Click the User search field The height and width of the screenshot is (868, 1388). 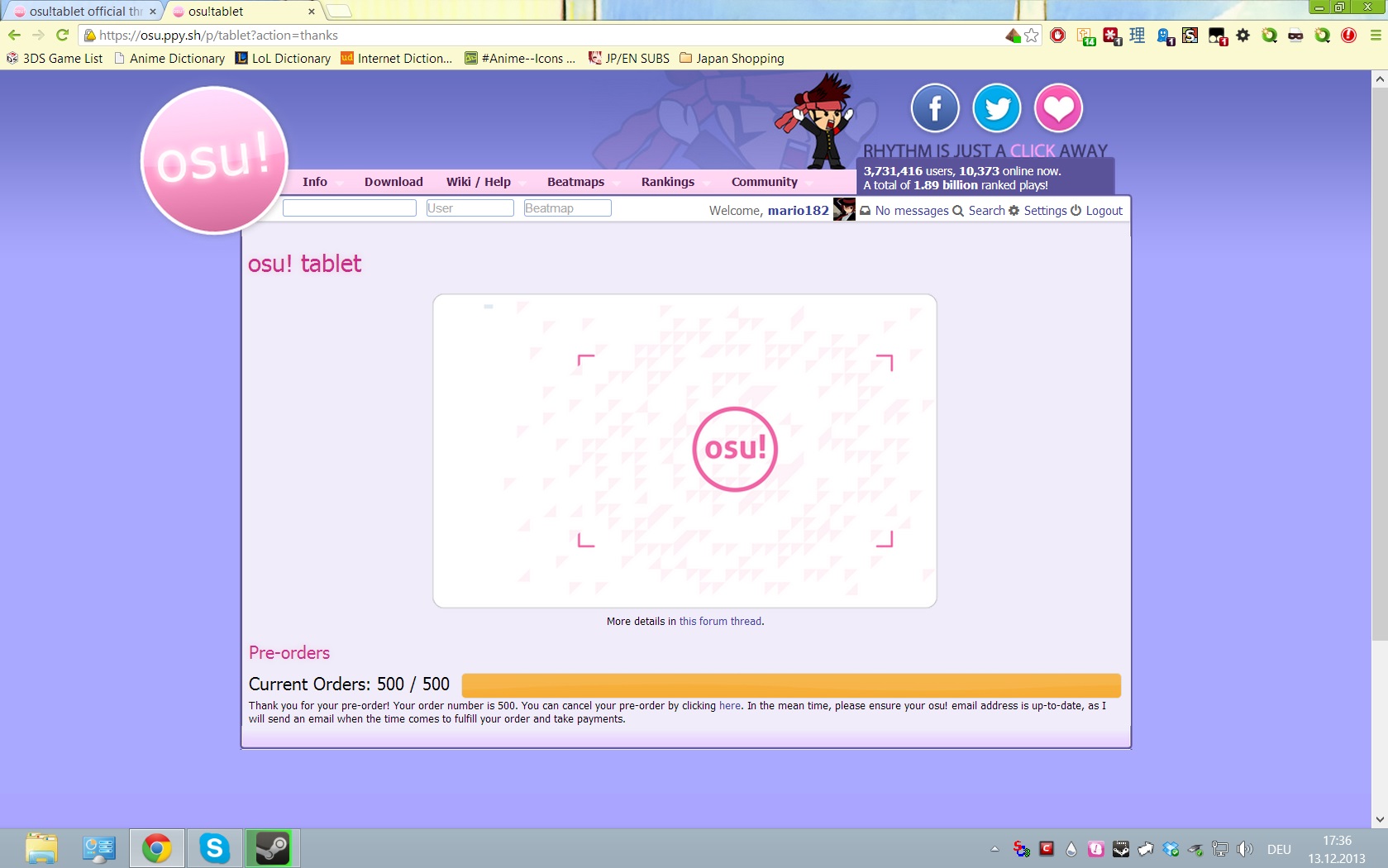coord(470,208)
